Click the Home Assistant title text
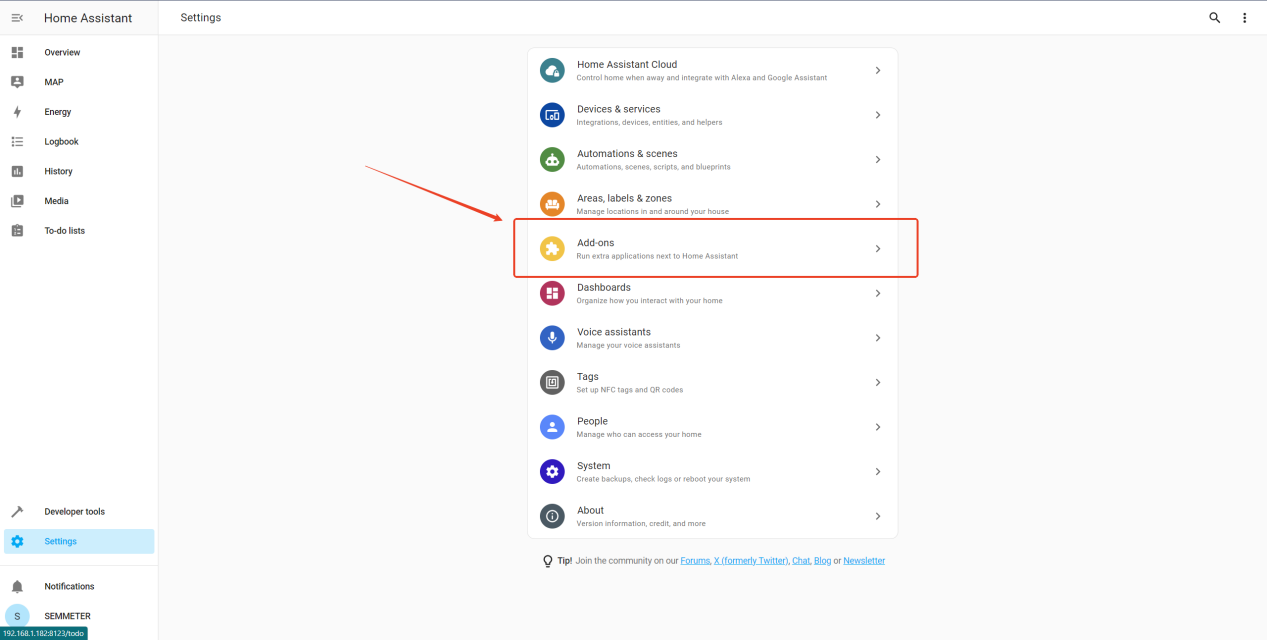The width and height of the screenshot is (1267, 640). [88, 18]
